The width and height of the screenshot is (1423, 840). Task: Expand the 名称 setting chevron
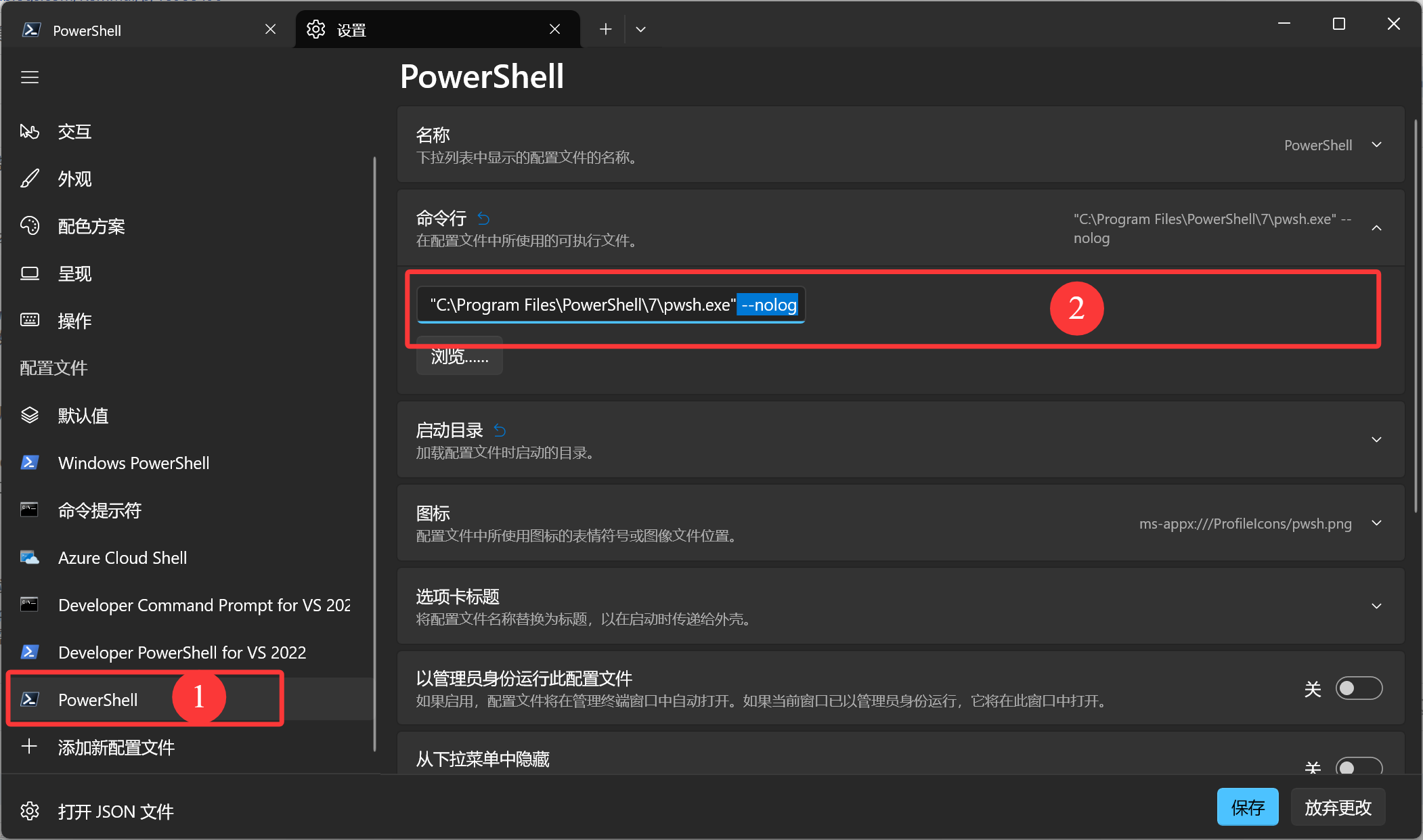1376,145
